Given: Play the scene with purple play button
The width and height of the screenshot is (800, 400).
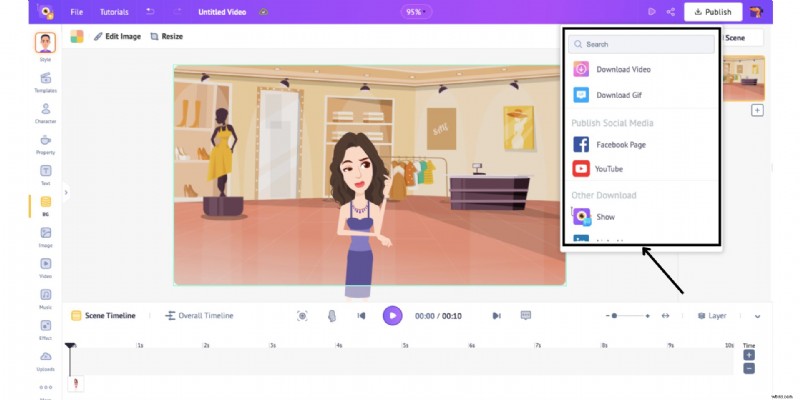Looking at the screenshot, I should (392, 316).
